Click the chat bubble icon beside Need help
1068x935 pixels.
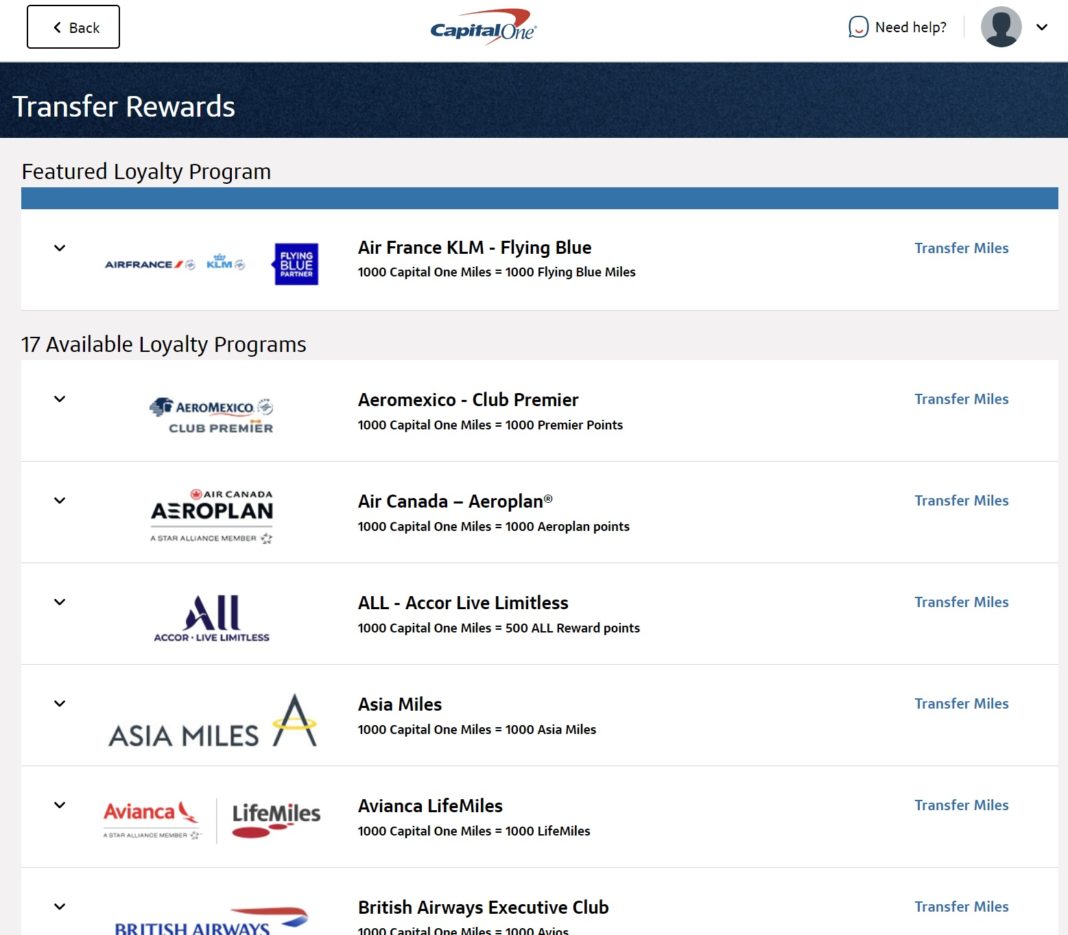858,27
